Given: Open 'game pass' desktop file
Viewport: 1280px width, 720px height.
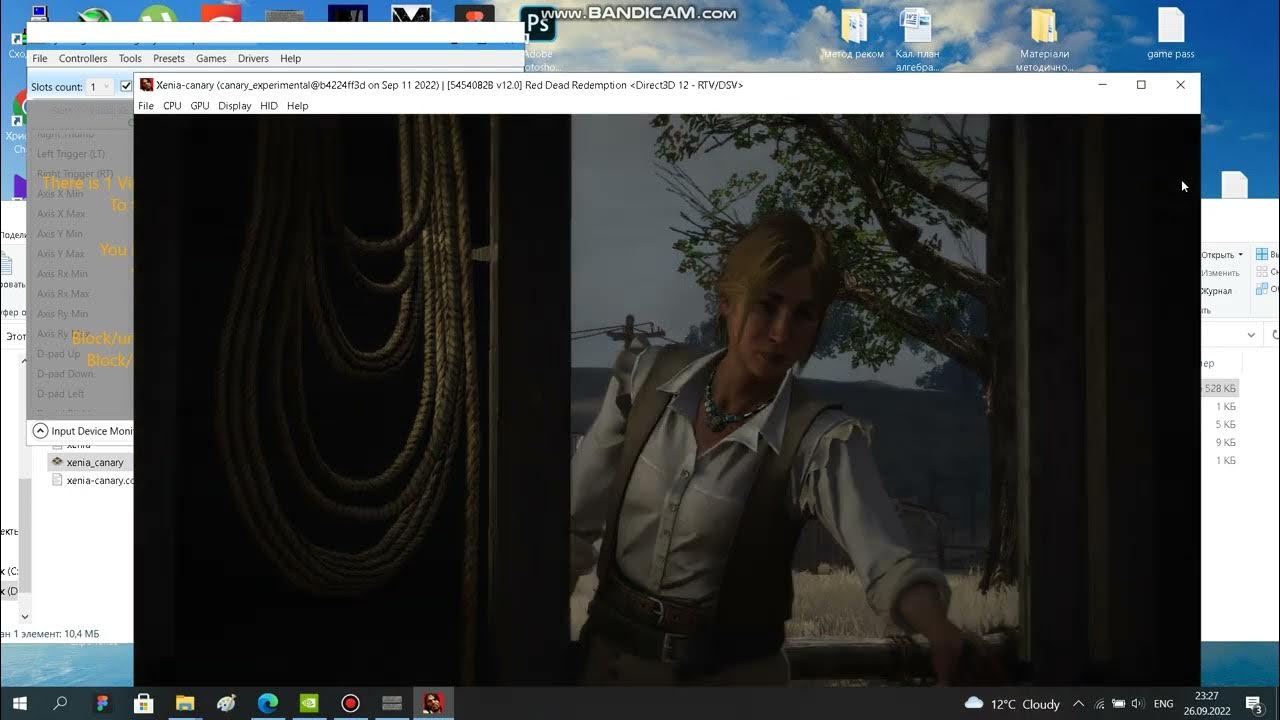Looking at the screenshot, I should click(1171, 34).
